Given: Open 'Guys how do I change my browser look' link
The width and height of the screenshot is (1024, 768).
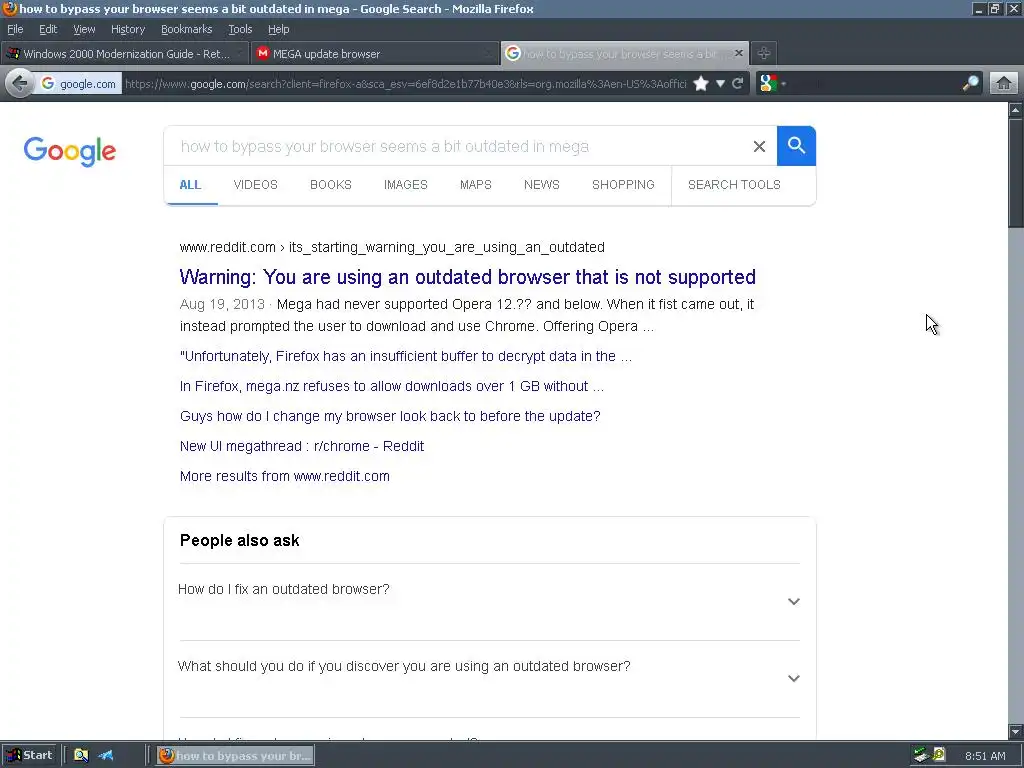Looking at the screenshot, I should coord(390,416).
